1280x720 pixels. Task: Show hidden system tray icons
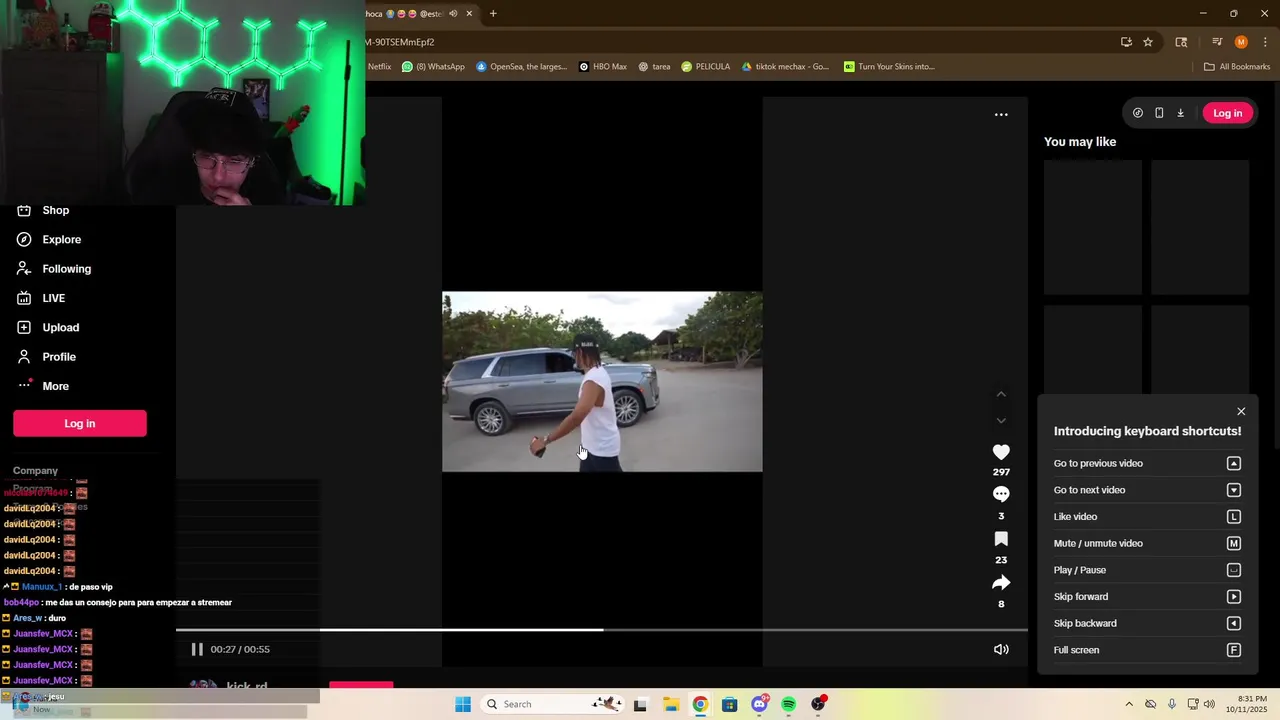click(x=1129, y=704)
